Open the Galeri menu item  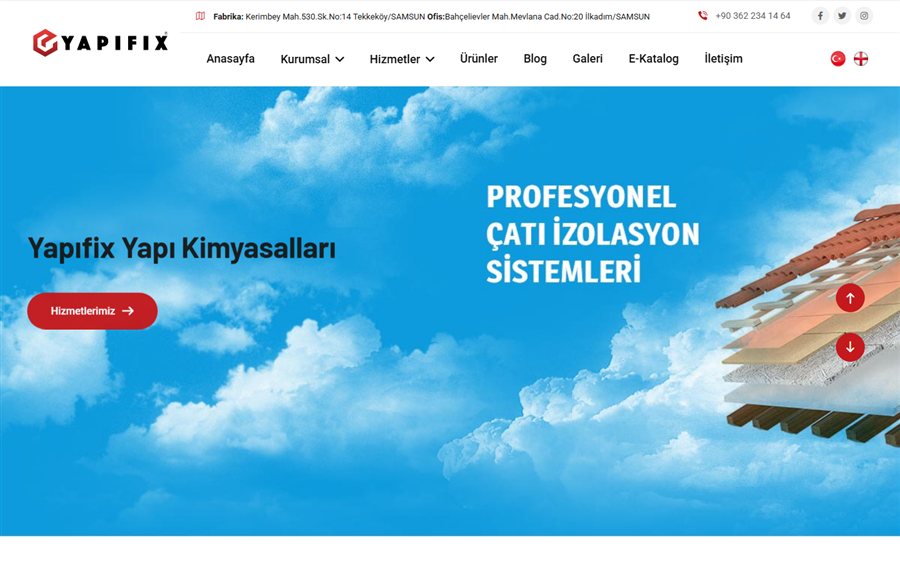point(587,59)
